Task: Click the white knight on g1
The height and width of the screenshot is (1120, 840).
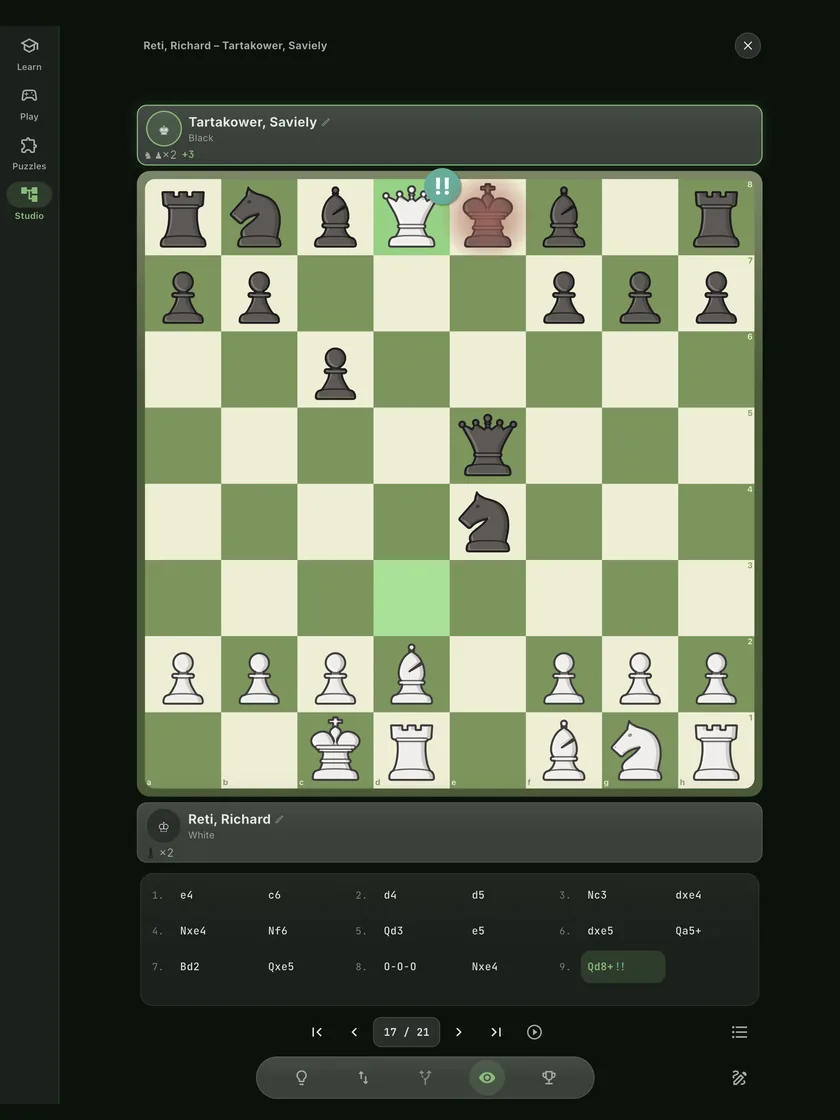Action: point(639,750)
